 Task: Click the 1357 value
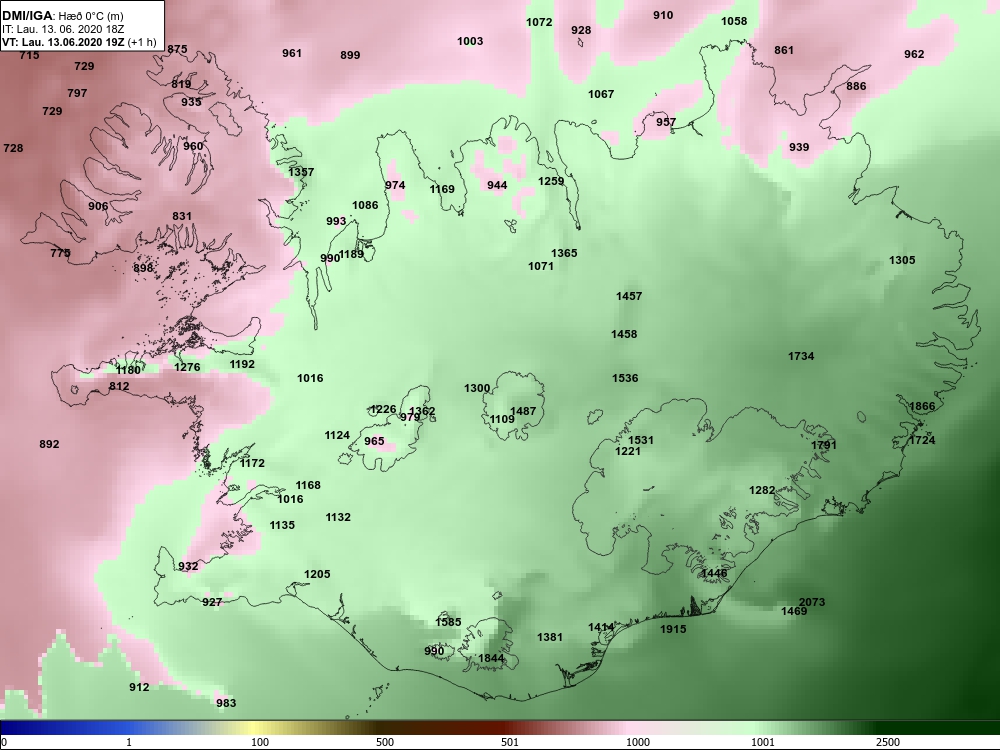tap(301, 172)
